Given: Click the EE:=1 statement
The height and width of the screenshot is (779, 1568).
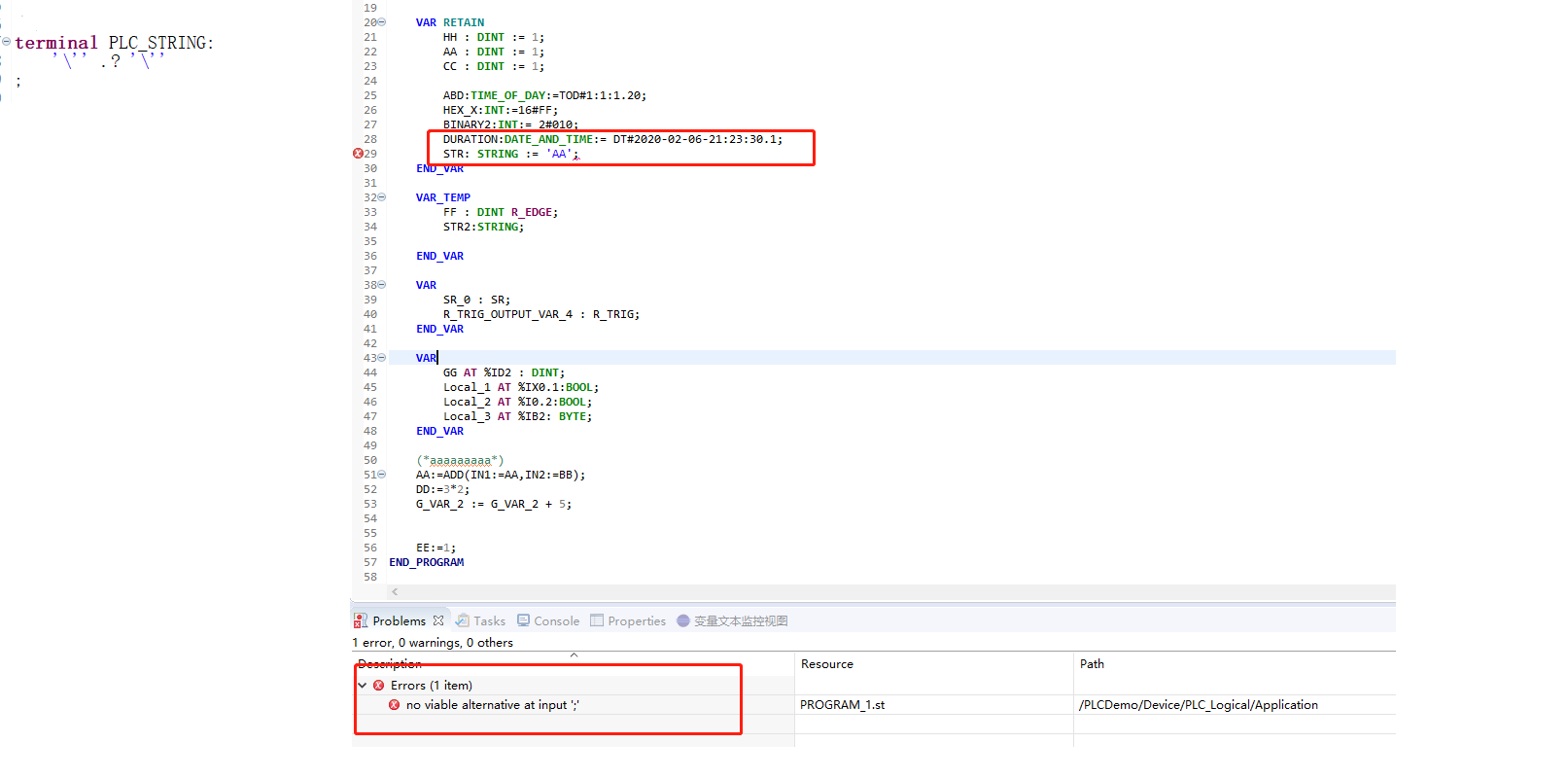Looking at the screenshot, I should click(x=436, y=548).
